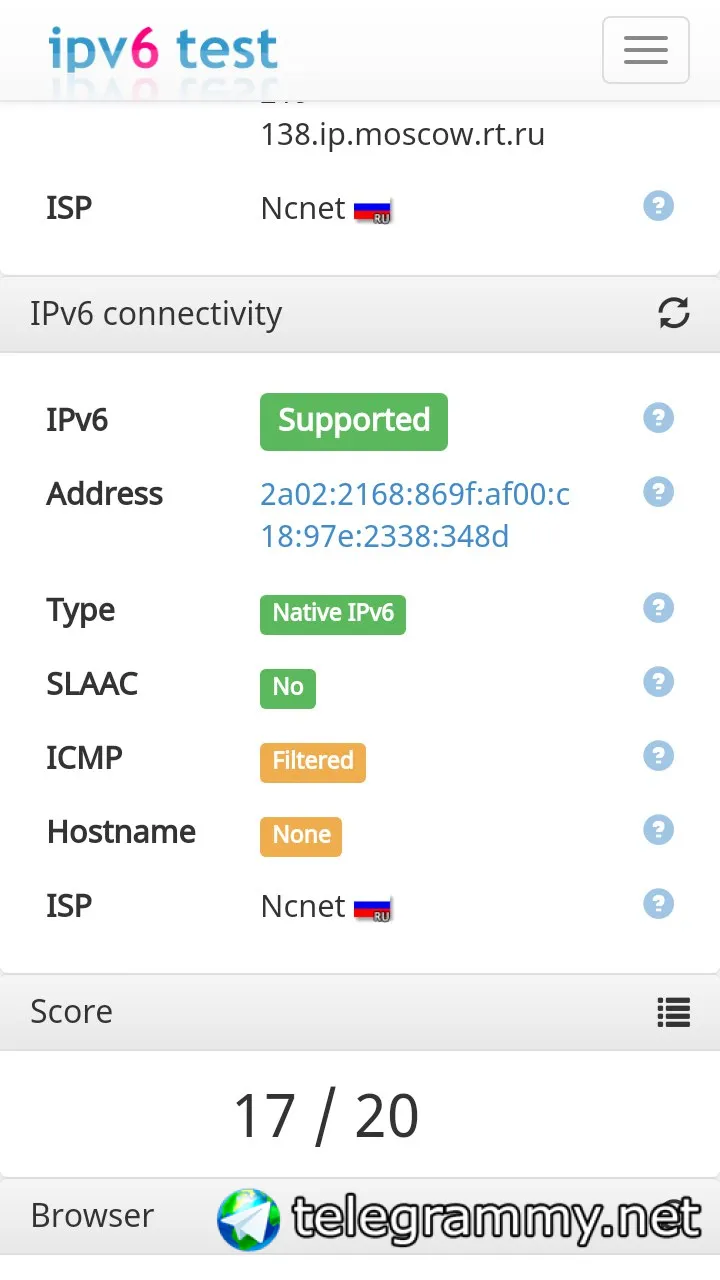
Task: Click the SLAAC No badge
Action: (288, 687)
